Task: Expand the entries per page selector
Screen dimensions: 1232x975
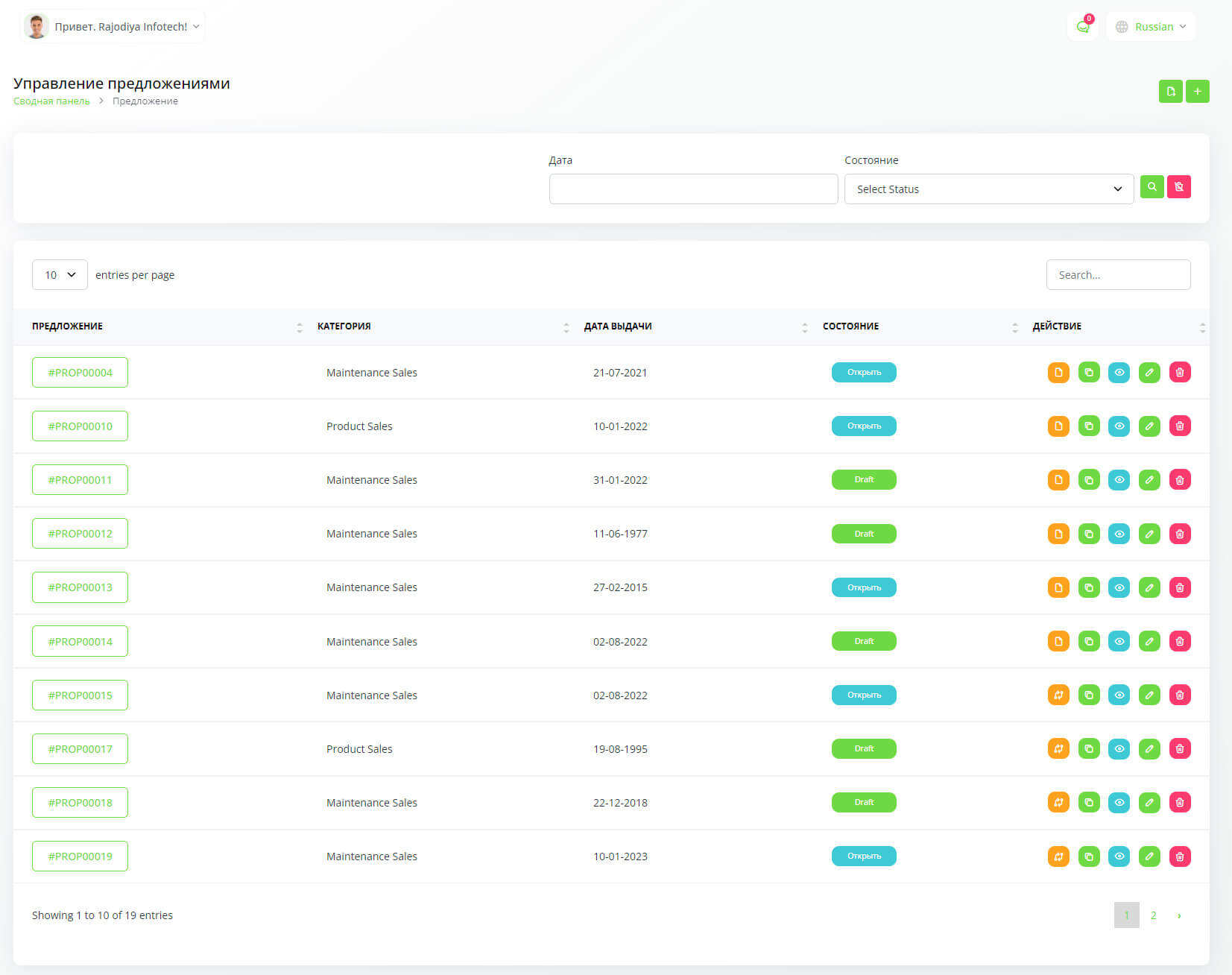Action: pyautogui.click(x=60, y=275)
